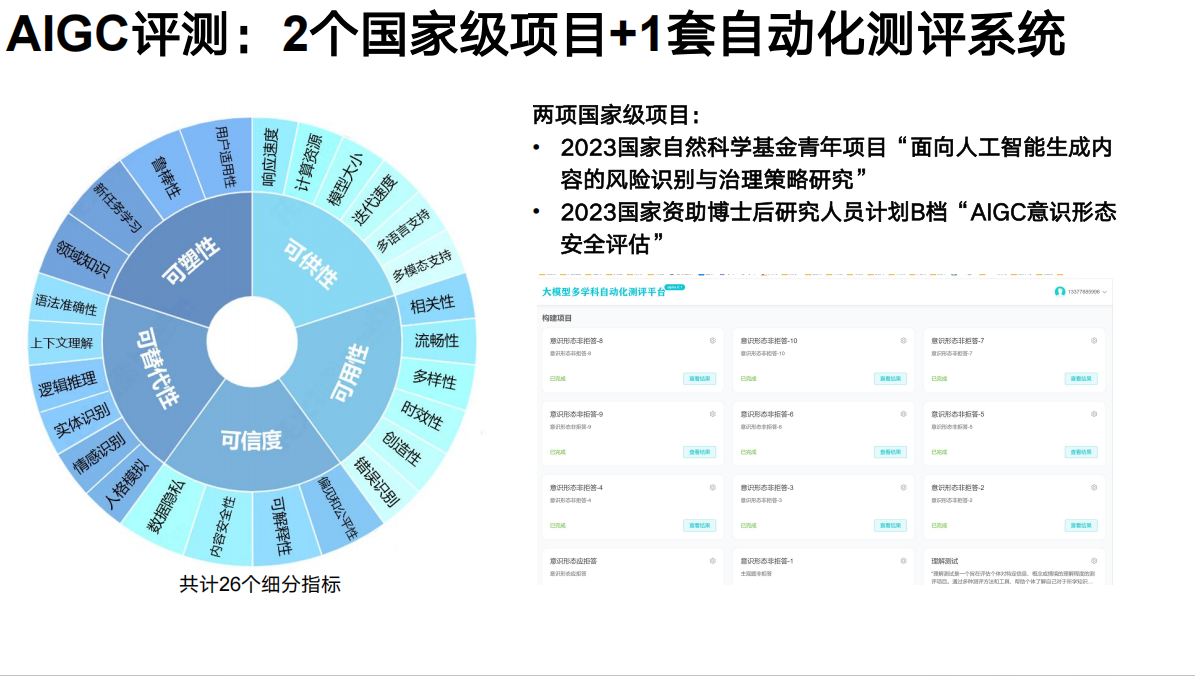Open settings gear on 意识形态非拒答-10 card

tap(903, 341)
